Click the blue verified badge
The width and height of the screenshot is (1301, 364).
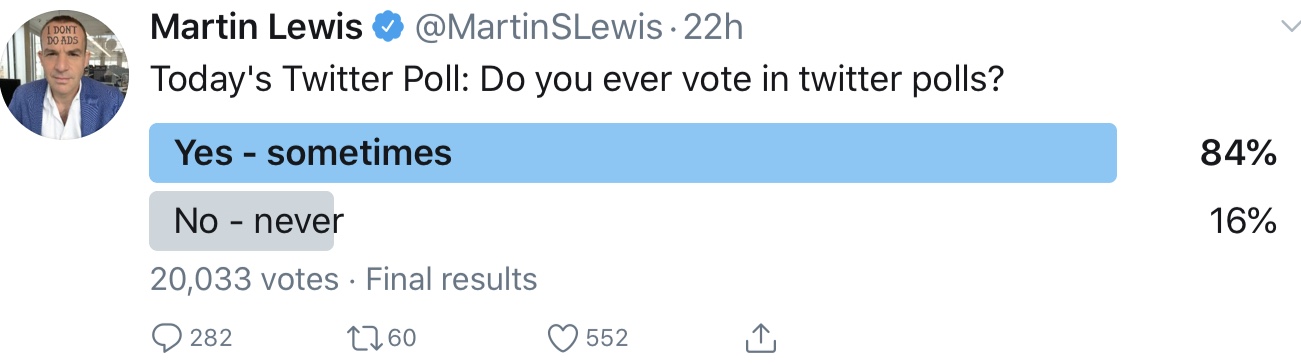point(388,28)
